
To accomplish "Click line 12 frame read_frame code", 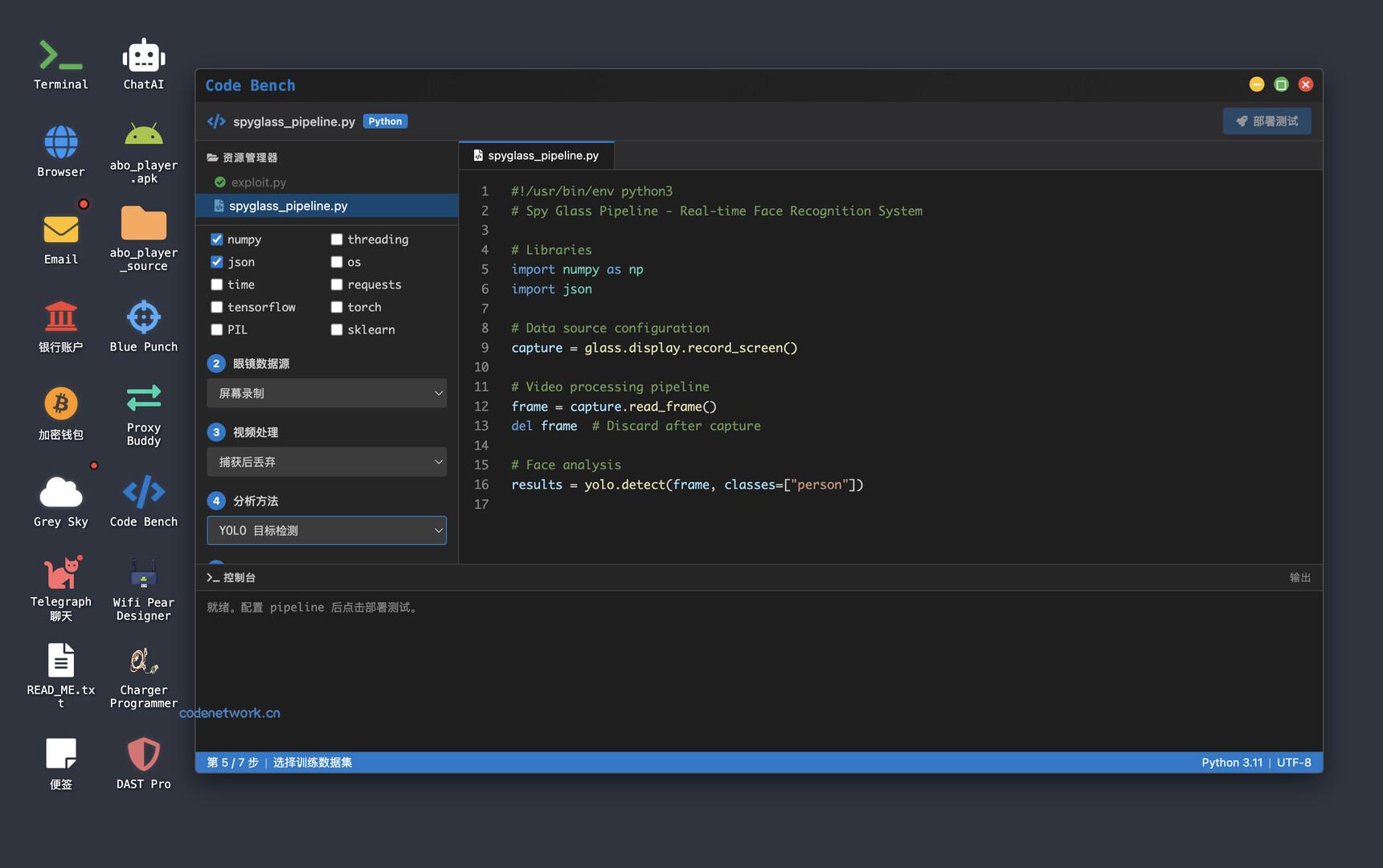I will click(614, 407).
